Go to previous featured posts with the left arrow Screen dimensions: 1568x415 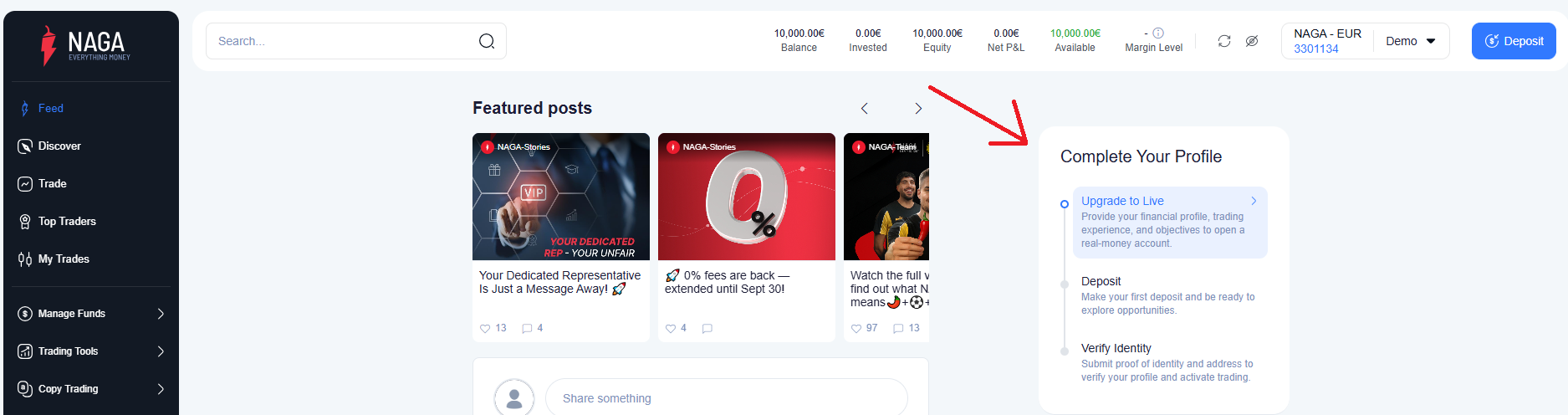pos(865,109)
